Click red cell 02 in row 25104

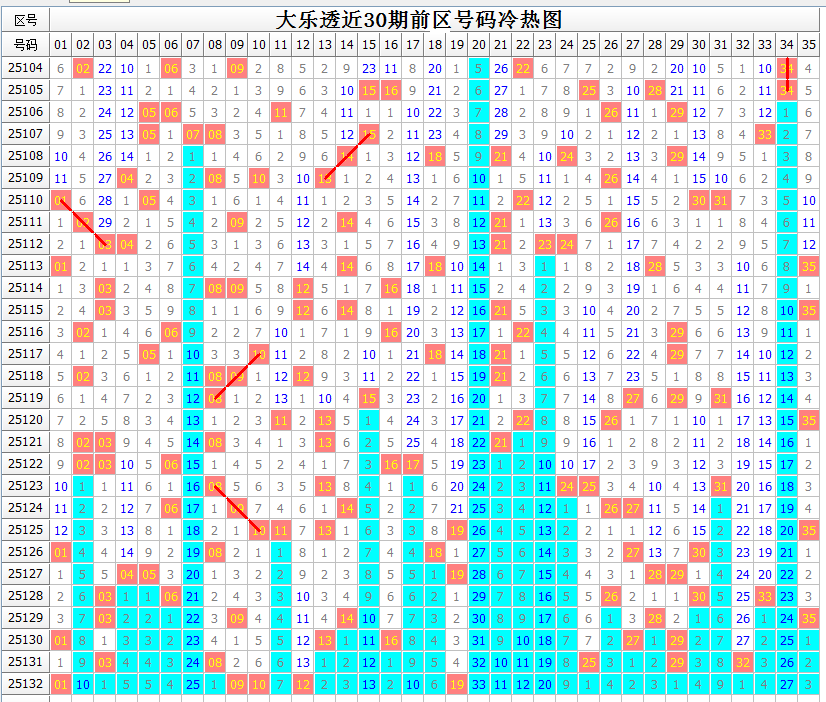coord(83,68)
